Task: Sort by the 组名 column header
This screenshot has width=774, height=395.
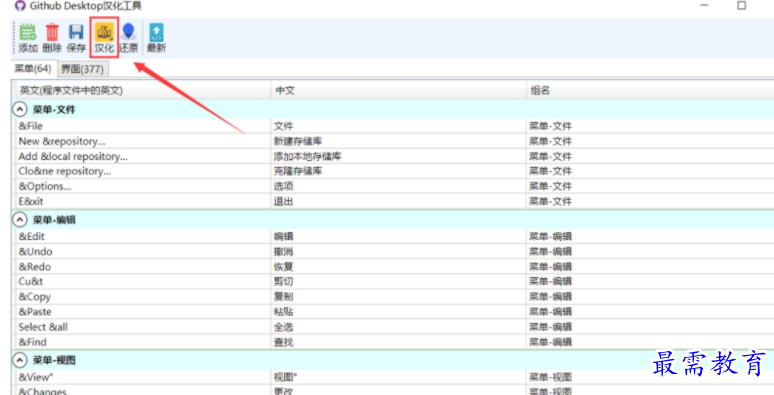Action: tap(650, 90)
